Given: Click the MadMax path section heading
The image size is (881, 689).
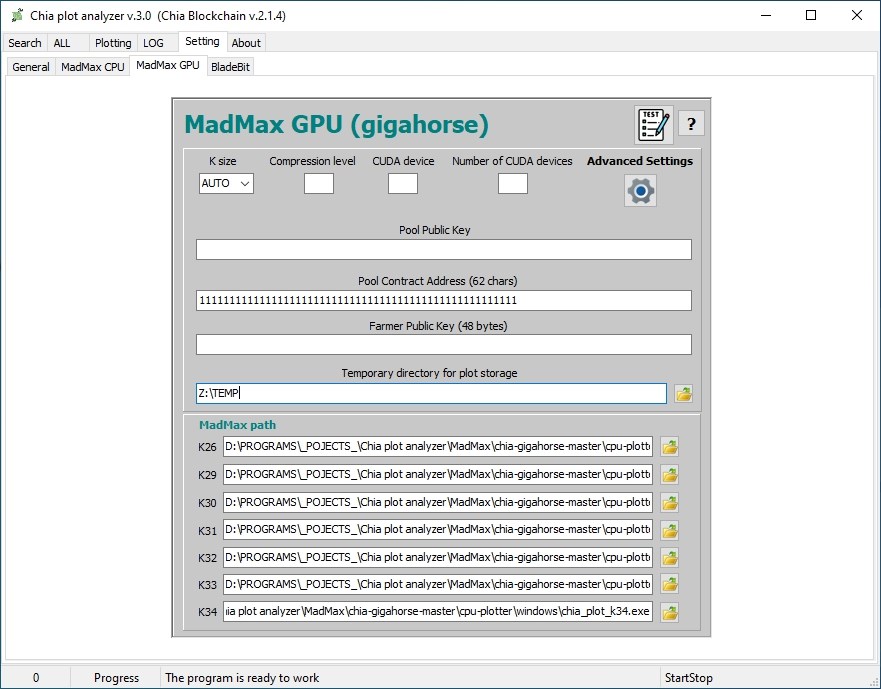Looking at the screenshot, I should click(238, 425).
